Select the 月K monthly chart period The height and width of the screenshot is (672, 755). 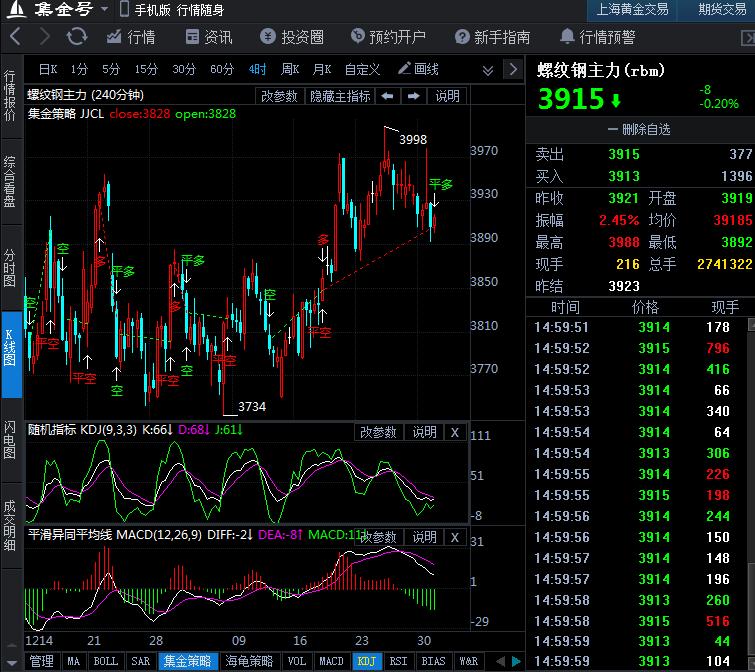(322, 69)
